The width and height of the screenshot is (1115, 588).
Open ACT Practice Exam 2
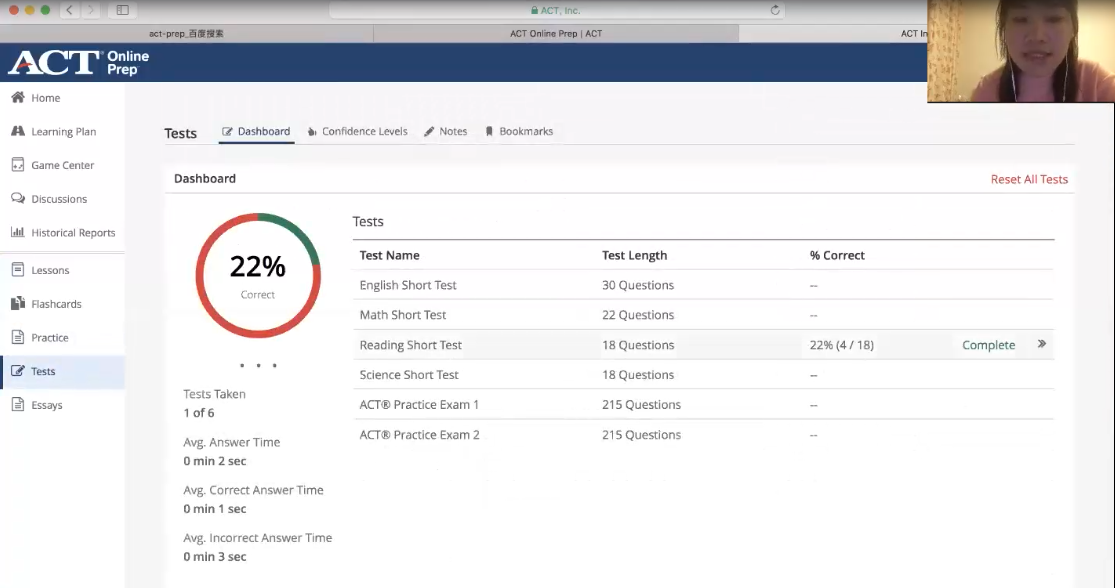(x=419, y=434)
